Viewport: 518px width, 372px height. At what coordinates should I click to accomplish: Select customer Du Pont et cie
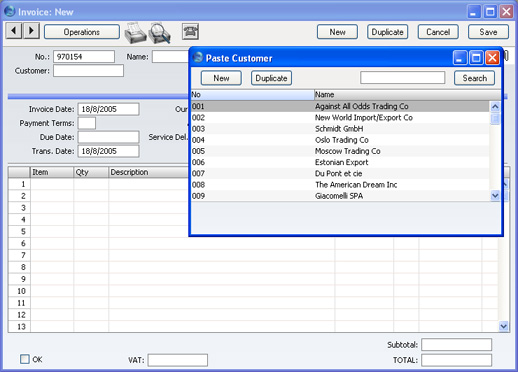pyautogui.click(x=340, y=173)
